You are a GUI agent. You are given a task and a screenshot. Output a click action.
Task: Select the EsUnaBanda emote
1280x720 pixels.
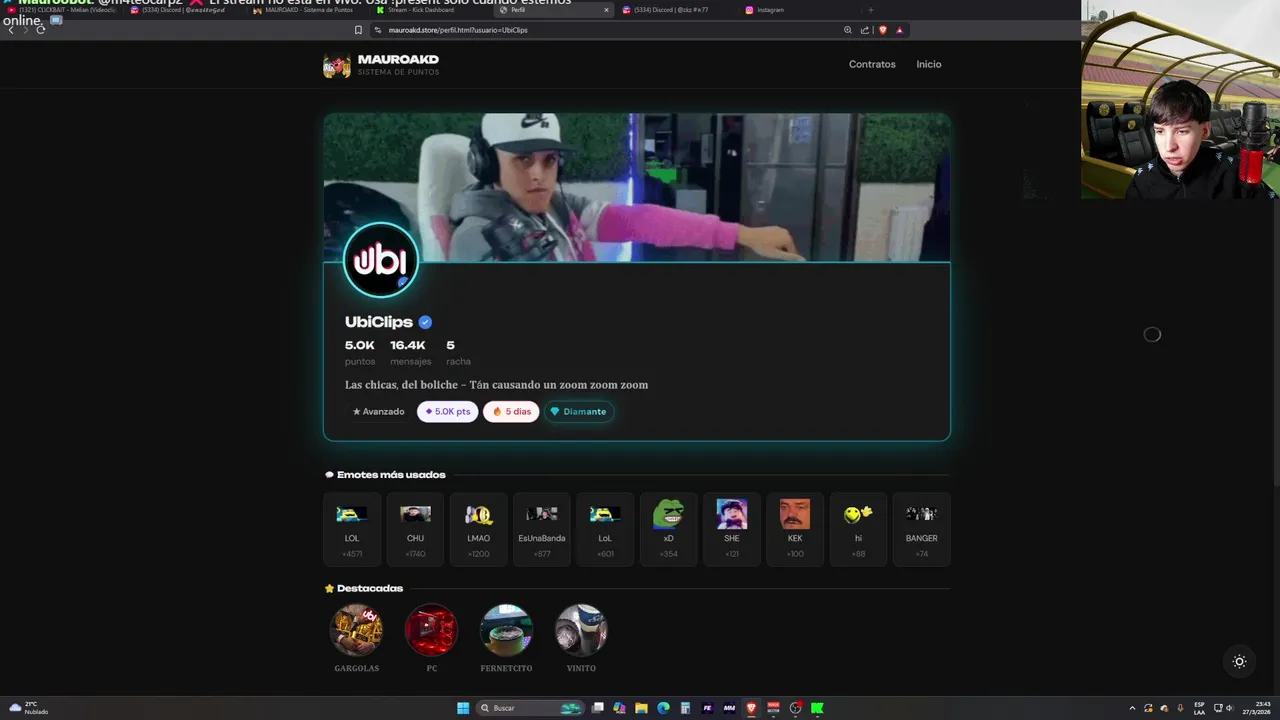[542, 529]
